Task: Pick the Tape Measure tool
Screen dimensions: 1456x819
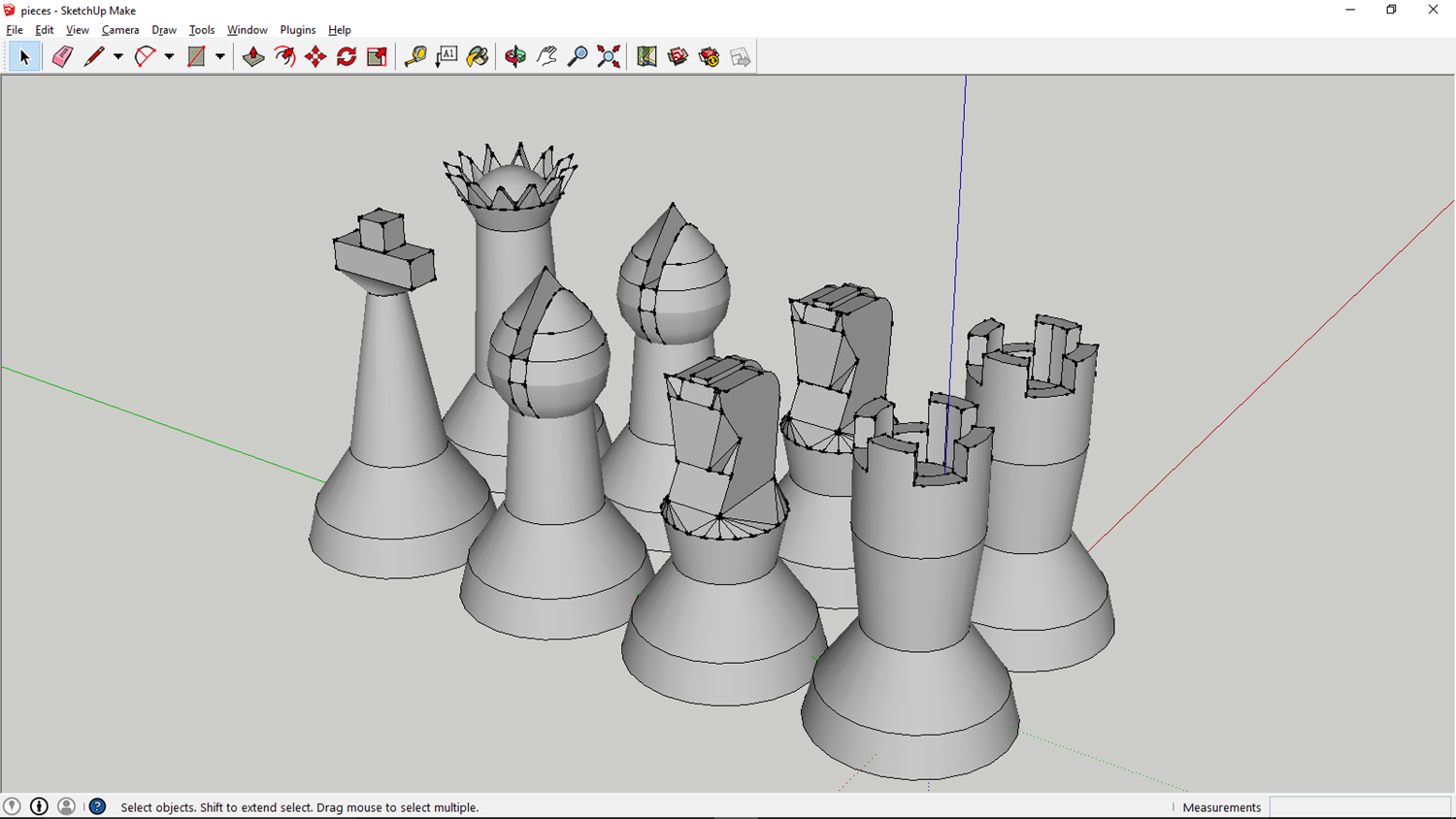Action: [x=414, y=56]
